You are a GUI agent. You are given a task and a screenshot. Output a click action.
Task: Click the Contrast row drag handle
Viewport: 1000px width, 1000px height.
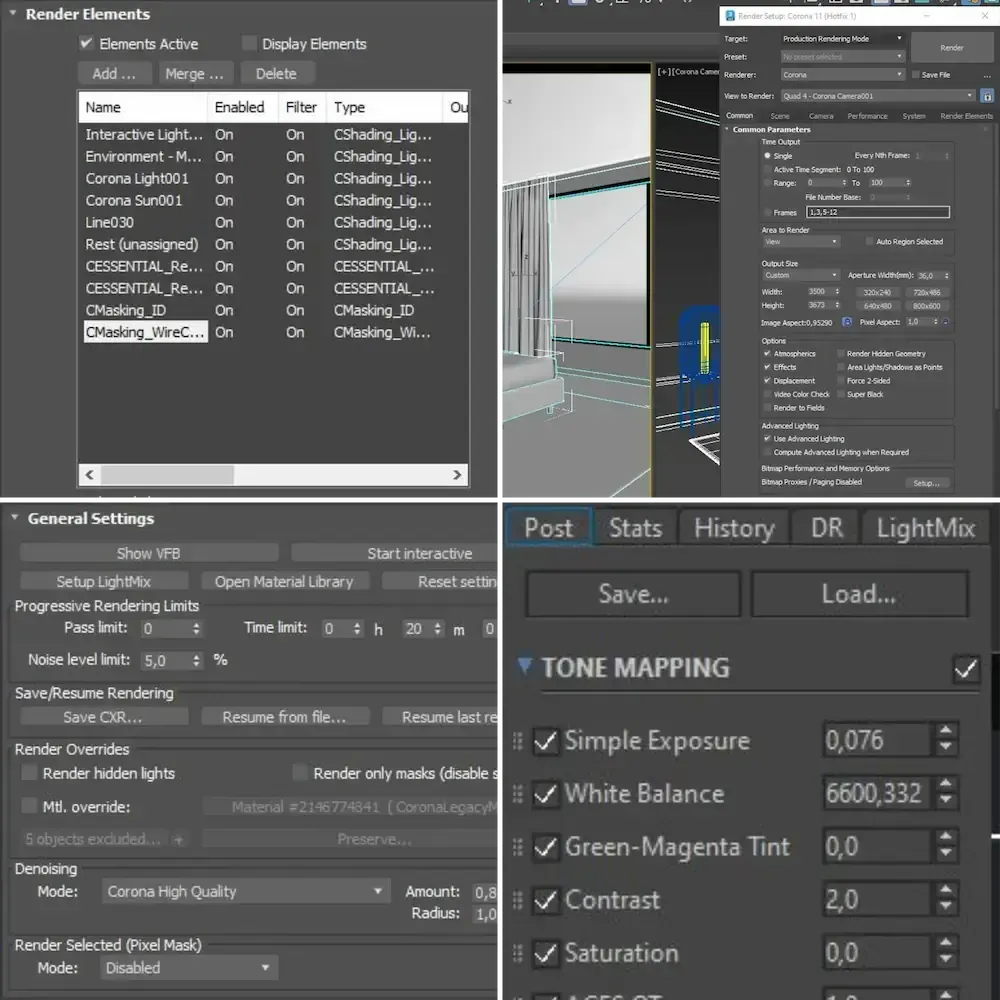[518, 900]
